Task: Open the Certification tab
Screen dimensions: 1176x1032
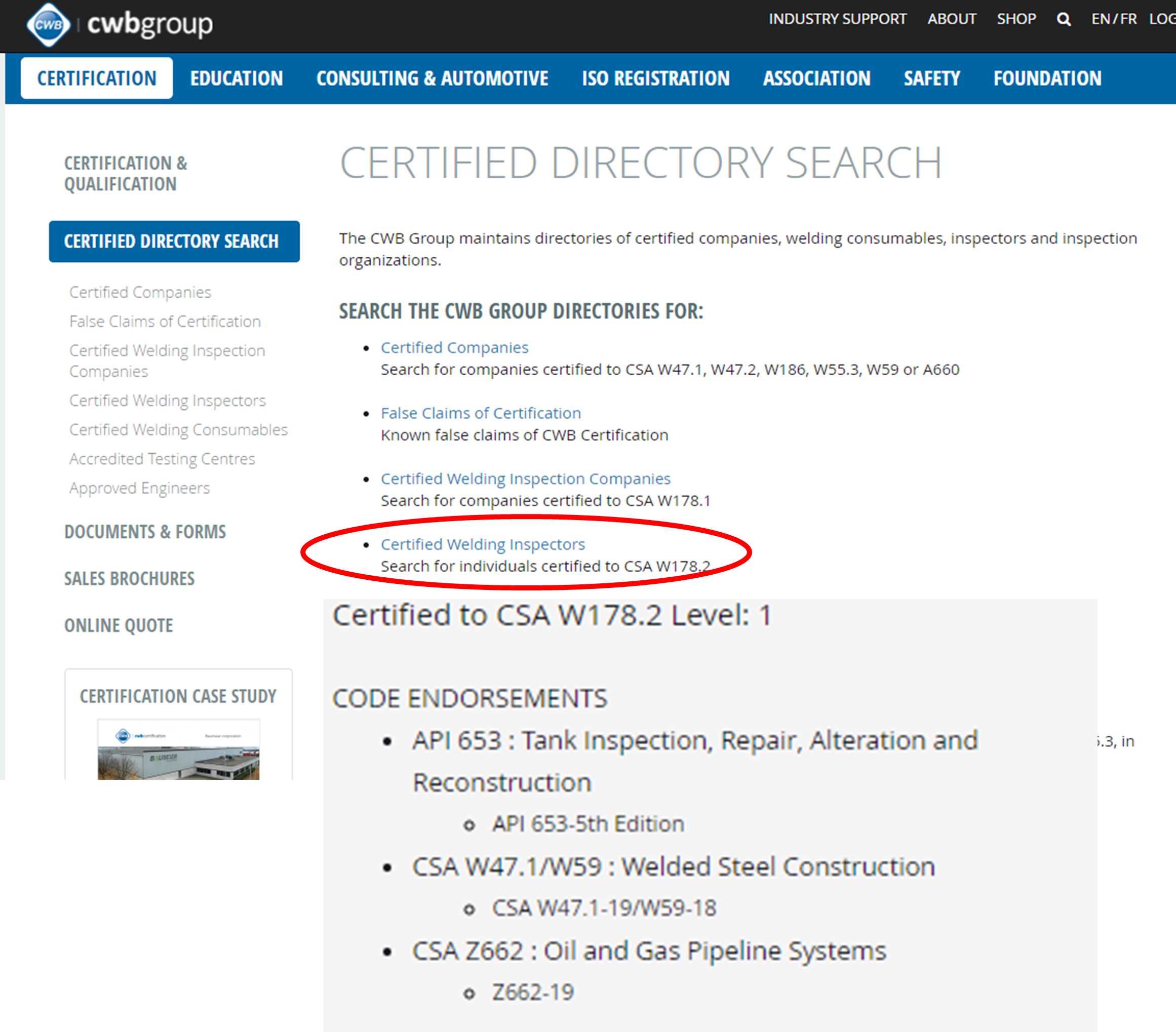Action: pyautogui.click(x=97, y=78)
